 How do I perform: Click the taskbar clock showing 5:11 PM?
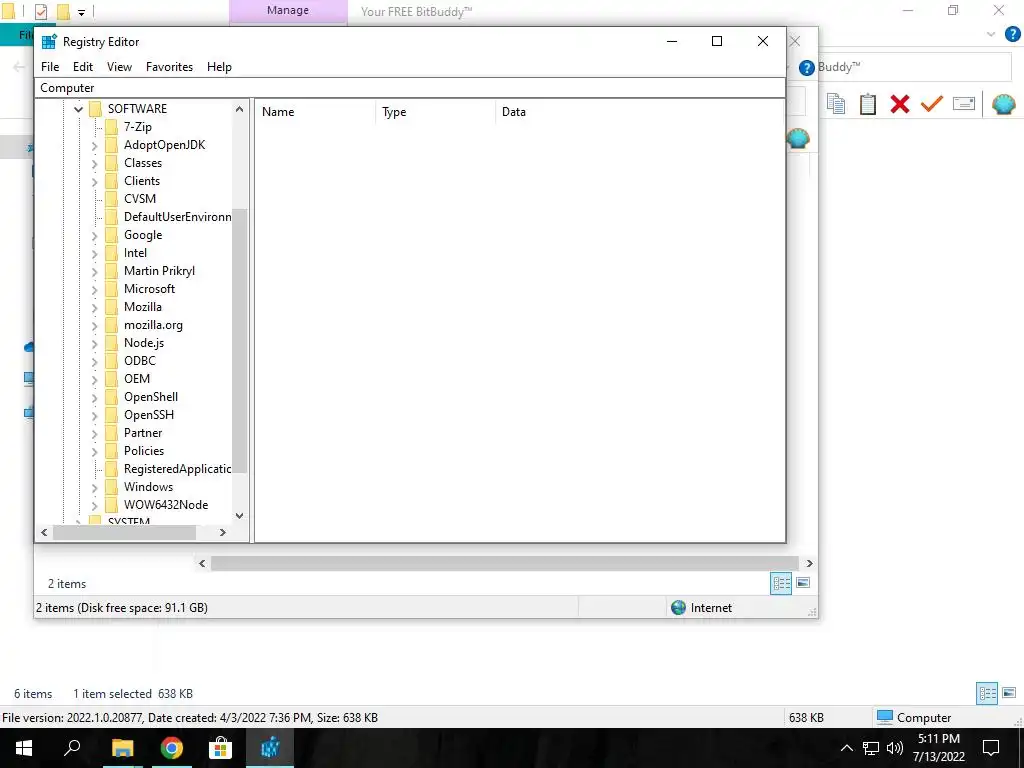[x=939, y=748]
